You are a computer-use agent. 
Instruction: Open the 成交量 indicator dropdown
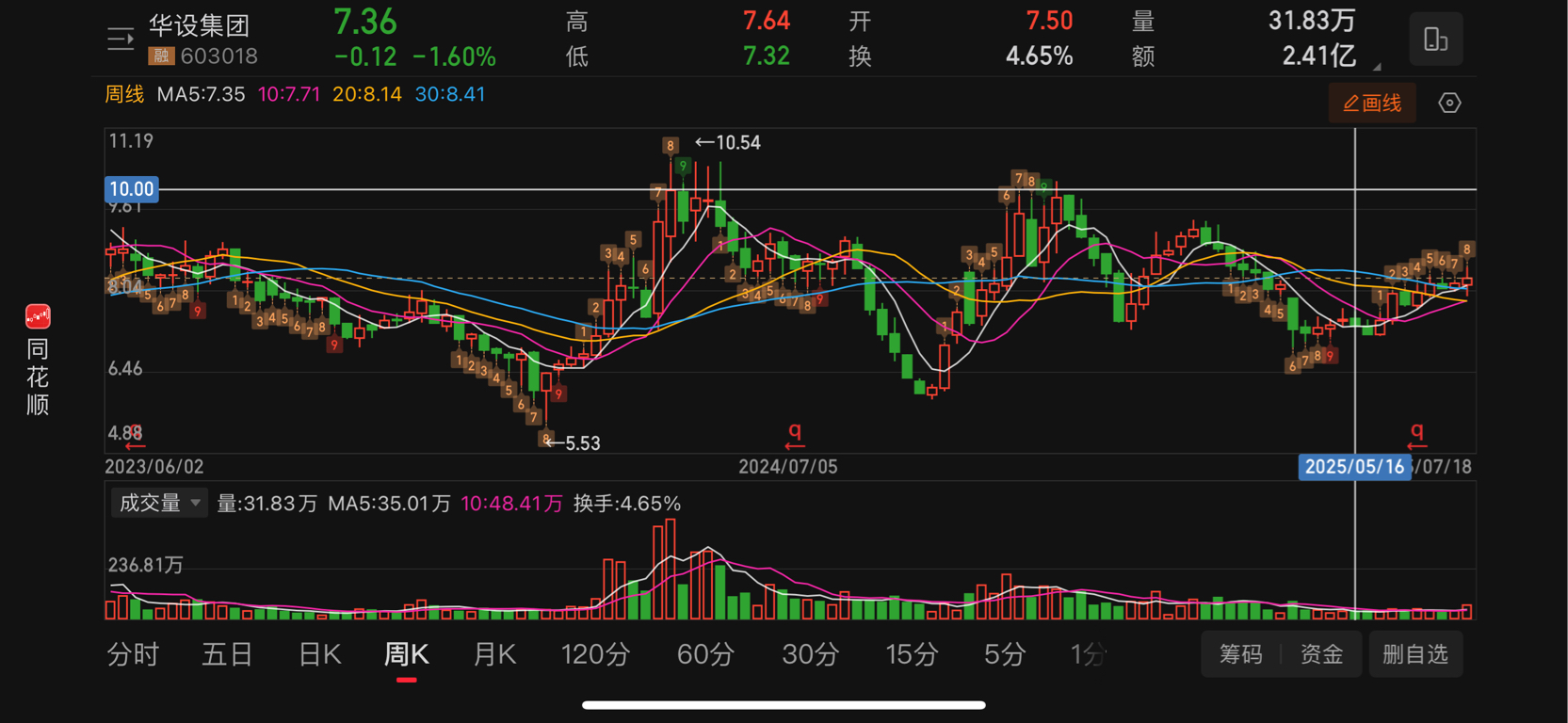tap(159, 504)
